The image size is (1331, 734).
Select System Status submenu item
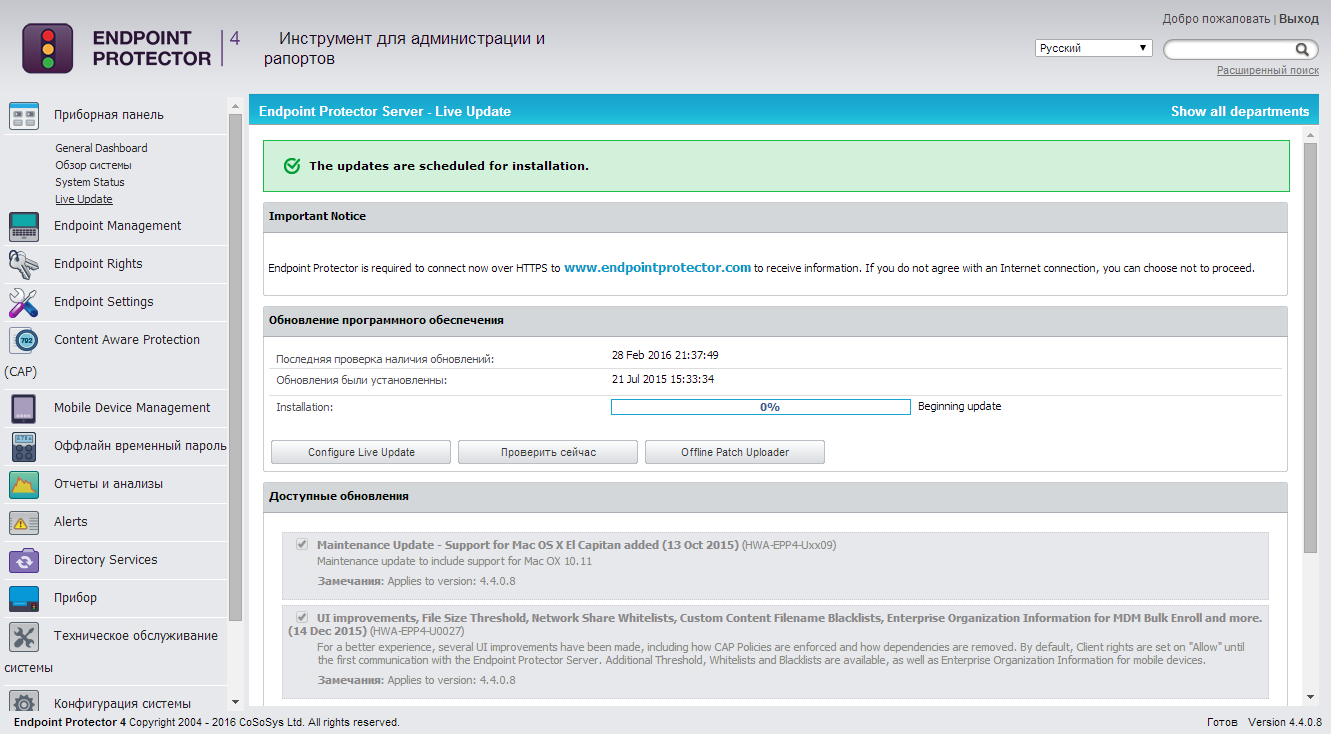[x=90, y=182]
